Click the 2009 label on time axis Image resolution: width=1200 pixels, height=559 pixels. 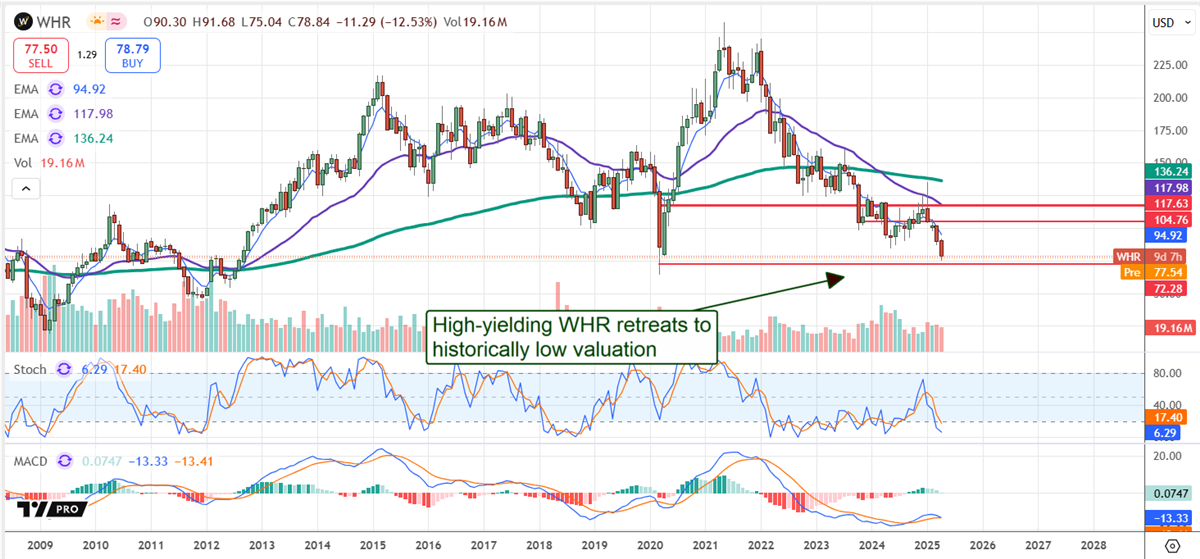(39, 544)
